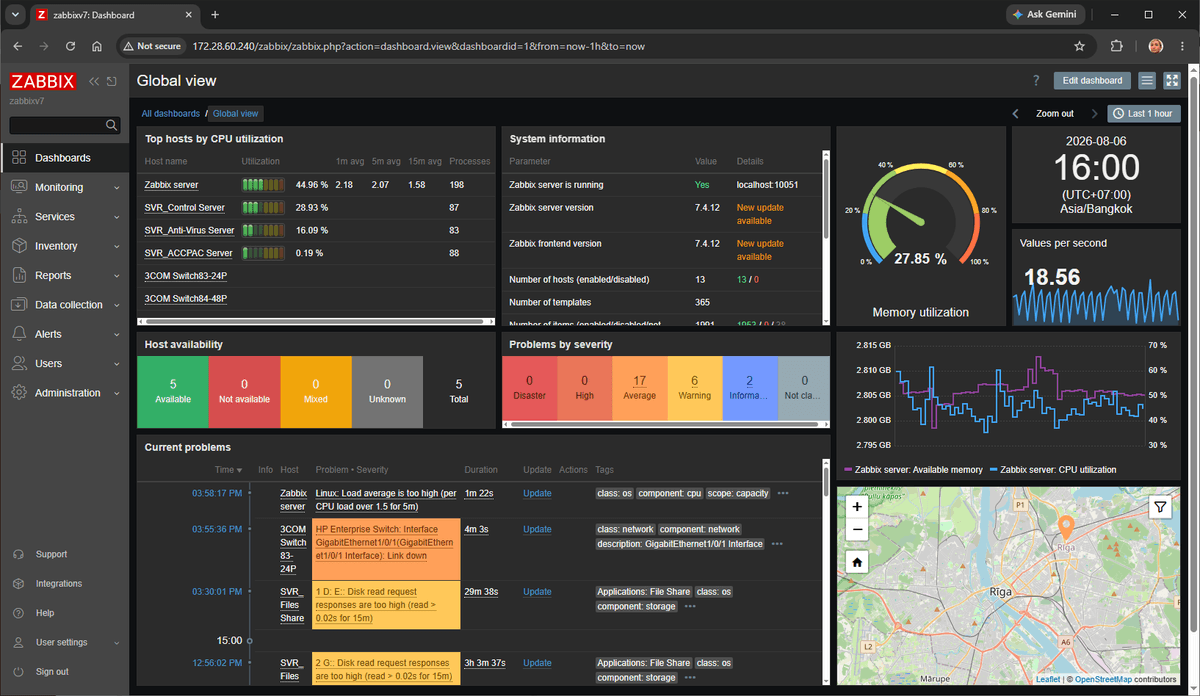The height and width of the screenshot is (696, 1200).
Task: Expand the Reports menu
Action: coord(64,275)
